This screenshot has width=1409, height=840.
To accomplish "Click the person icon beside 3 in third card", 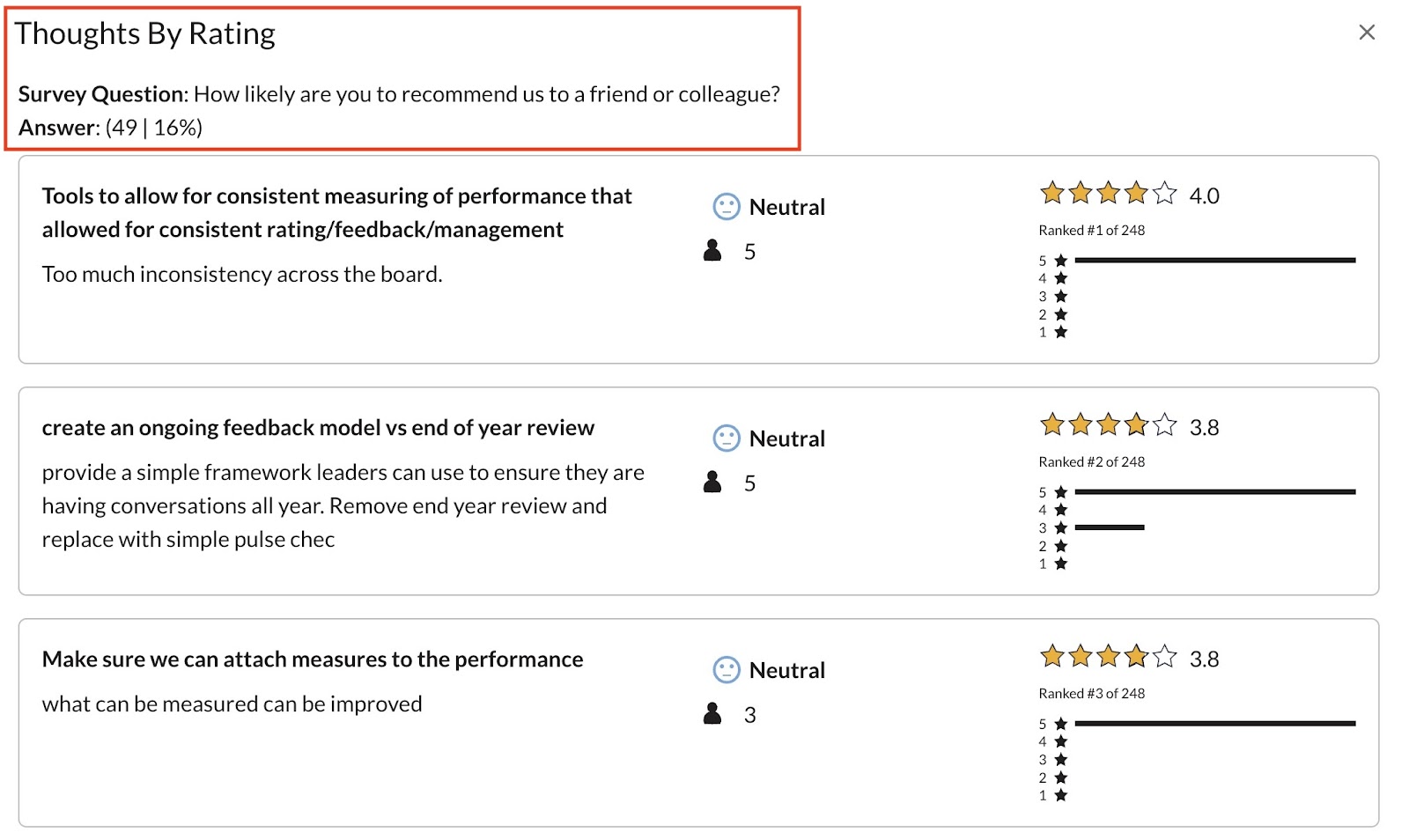I will tap(712, 714).
